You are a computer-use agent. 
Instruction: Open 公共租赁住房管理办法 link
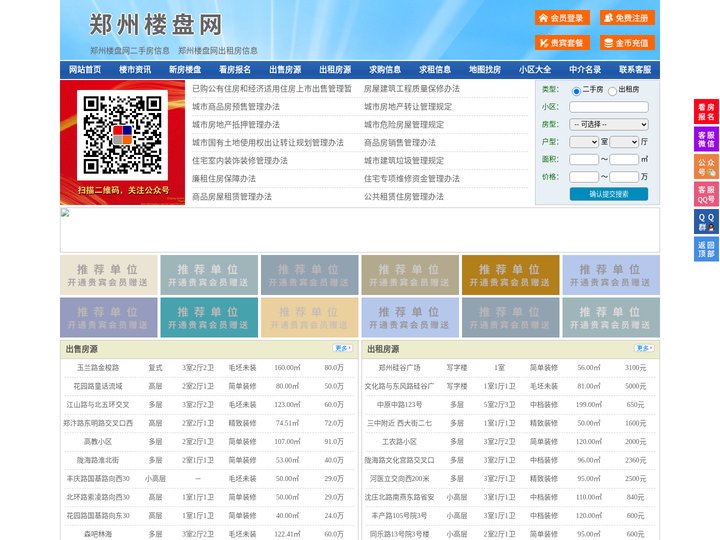[404, 197]
